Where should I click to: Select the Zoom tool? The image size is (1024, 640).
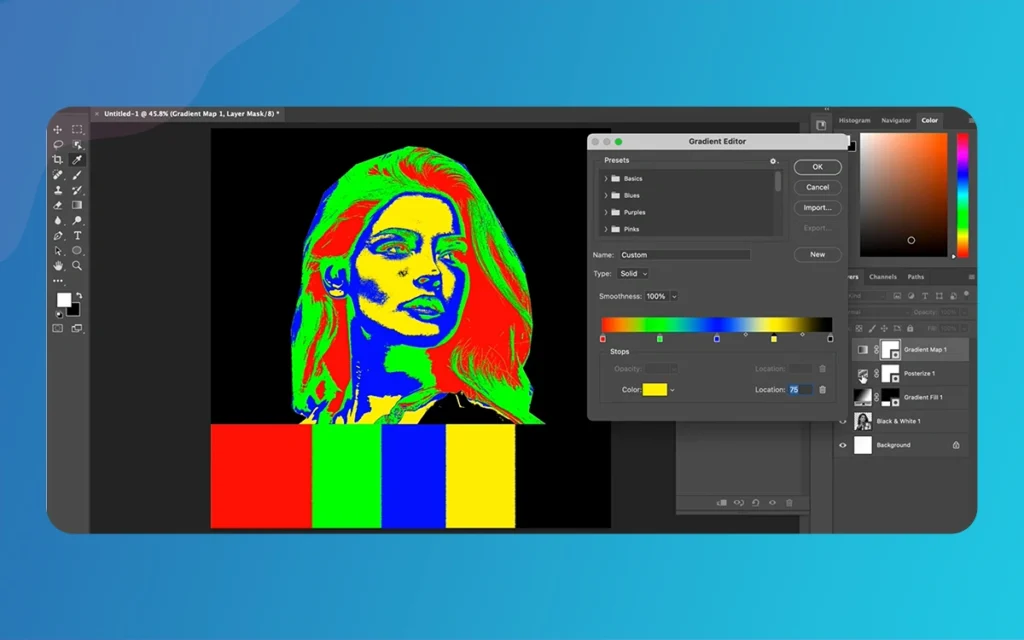(77, 266)
